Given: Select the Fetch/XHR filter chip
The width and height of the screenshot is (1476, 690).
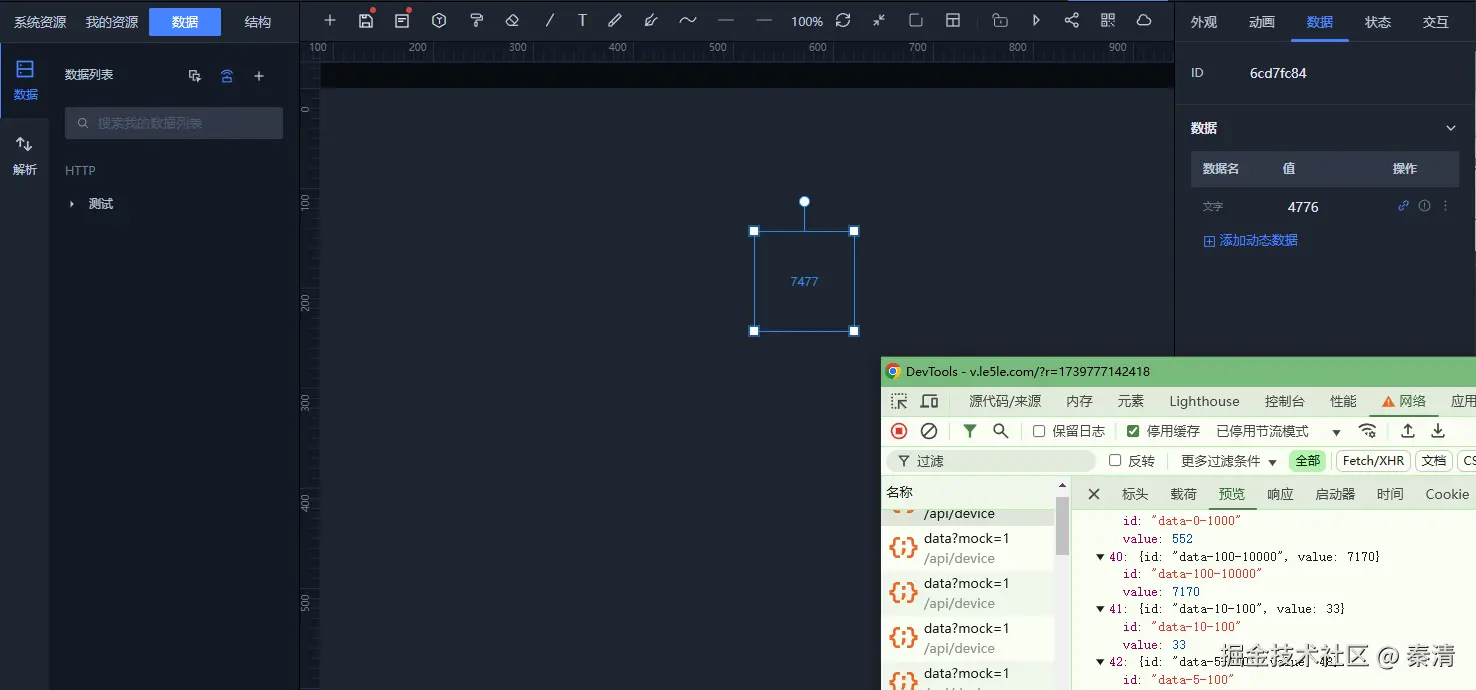Looking at the screenshot, I should pyautogui.click(x=1373, y=461).
